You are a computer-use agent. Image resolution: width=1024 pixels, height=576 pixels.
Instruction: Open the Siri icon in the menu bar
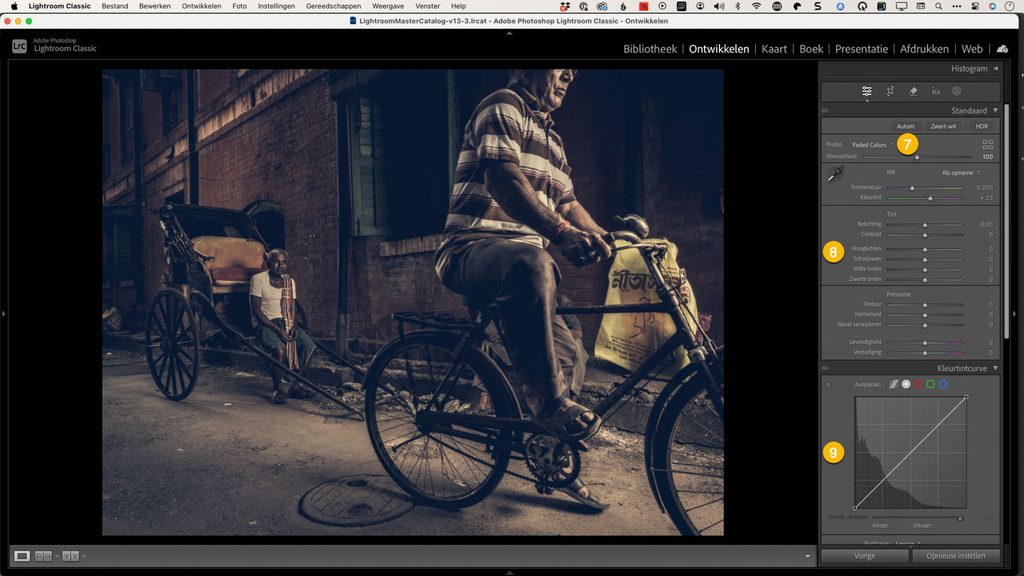[992, 6]
